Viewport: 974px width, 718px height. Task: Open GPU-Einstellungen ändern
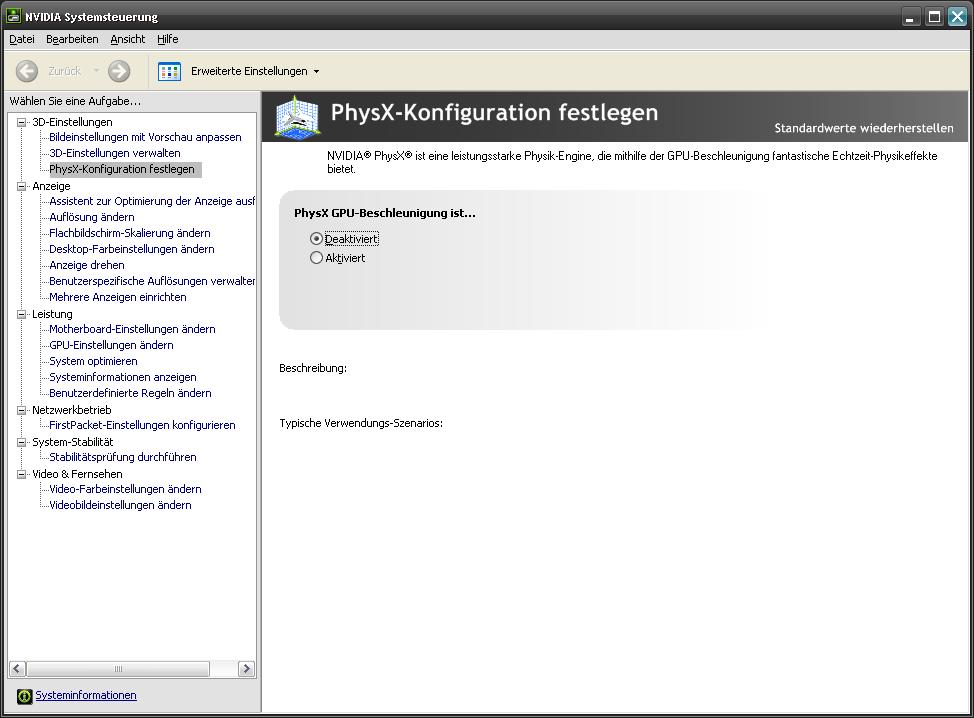click(111, 345)
